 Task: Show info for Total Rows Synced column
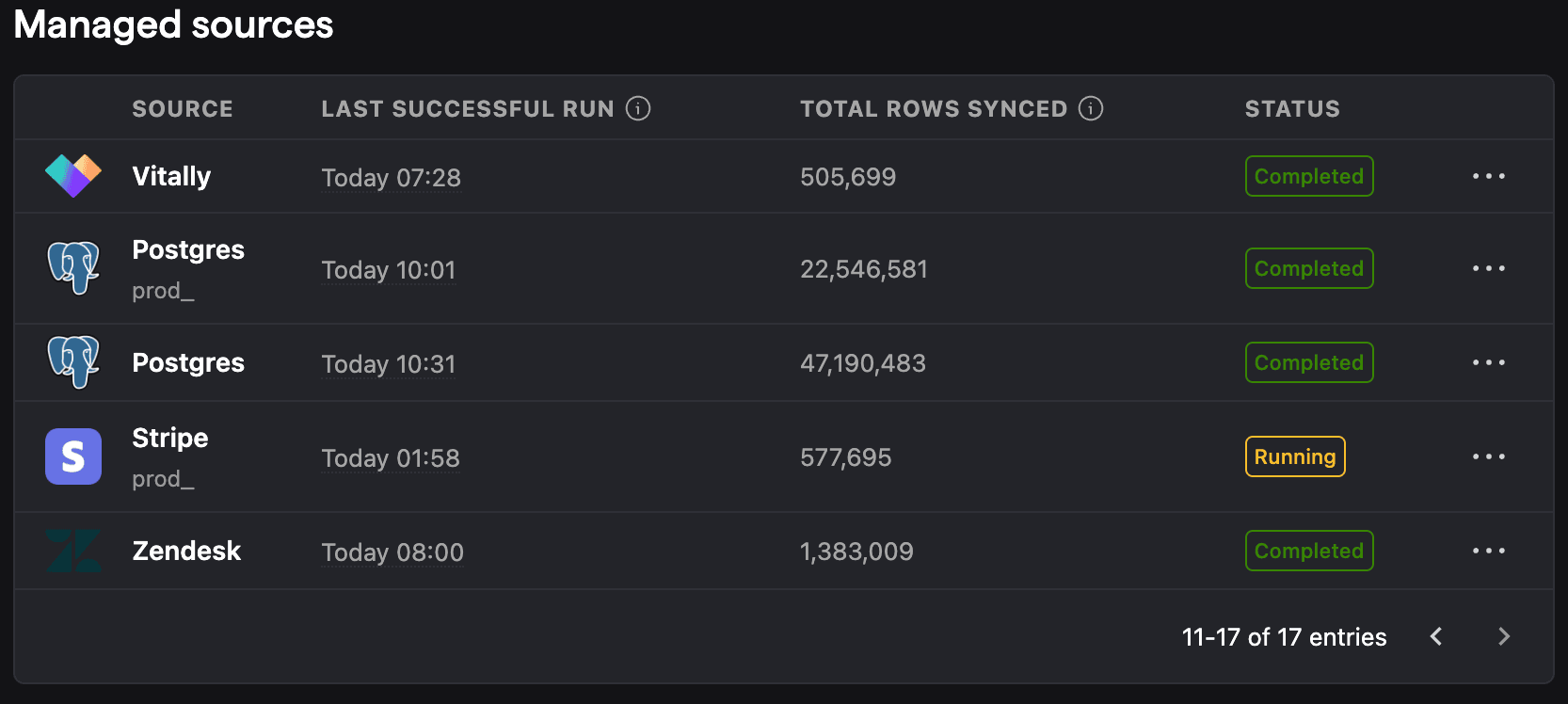pyautogui.click(x=1091, y=108)
